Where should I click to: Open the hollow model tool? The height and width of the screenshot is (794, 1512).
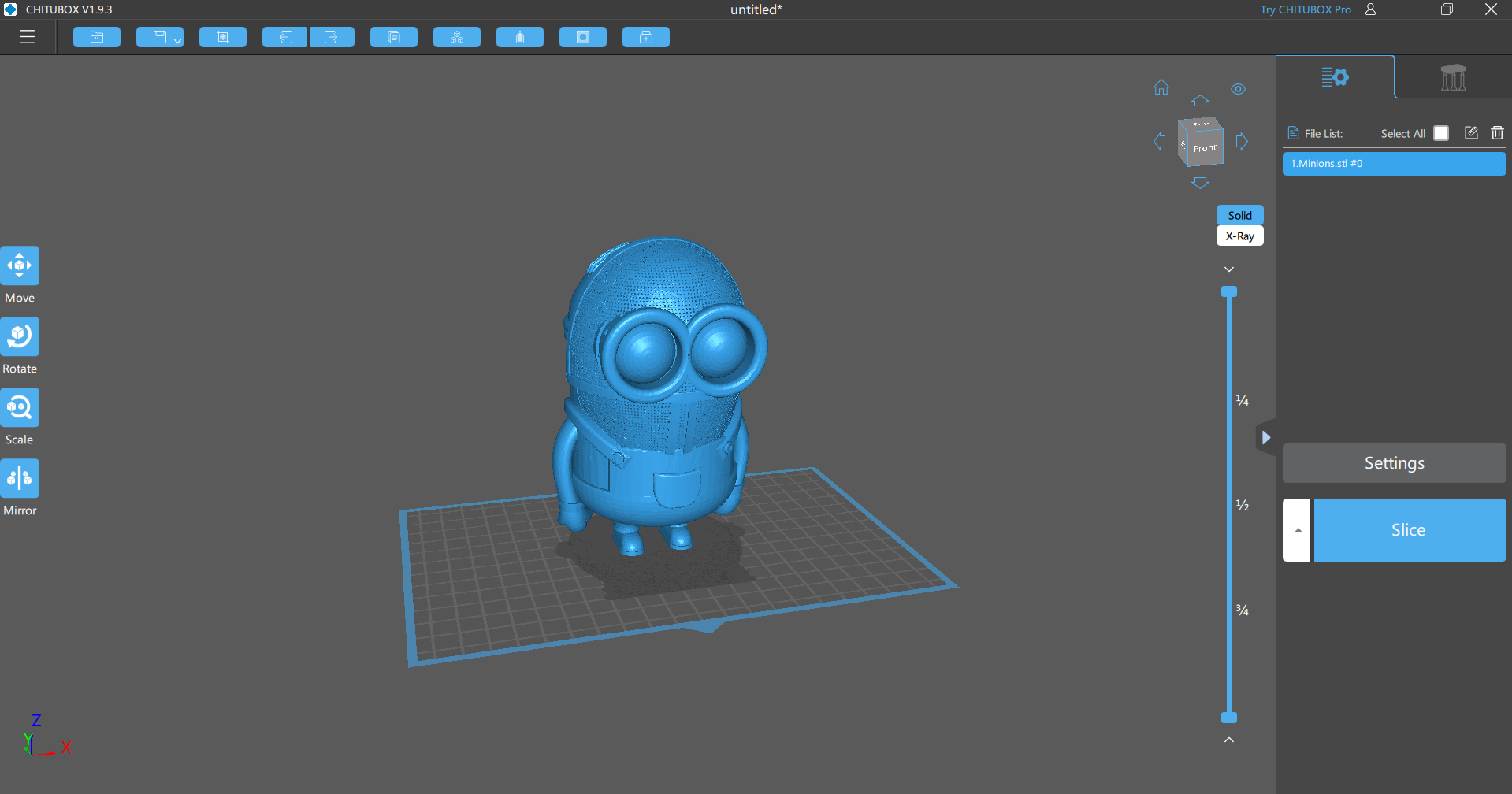click(x=520, y=37)
